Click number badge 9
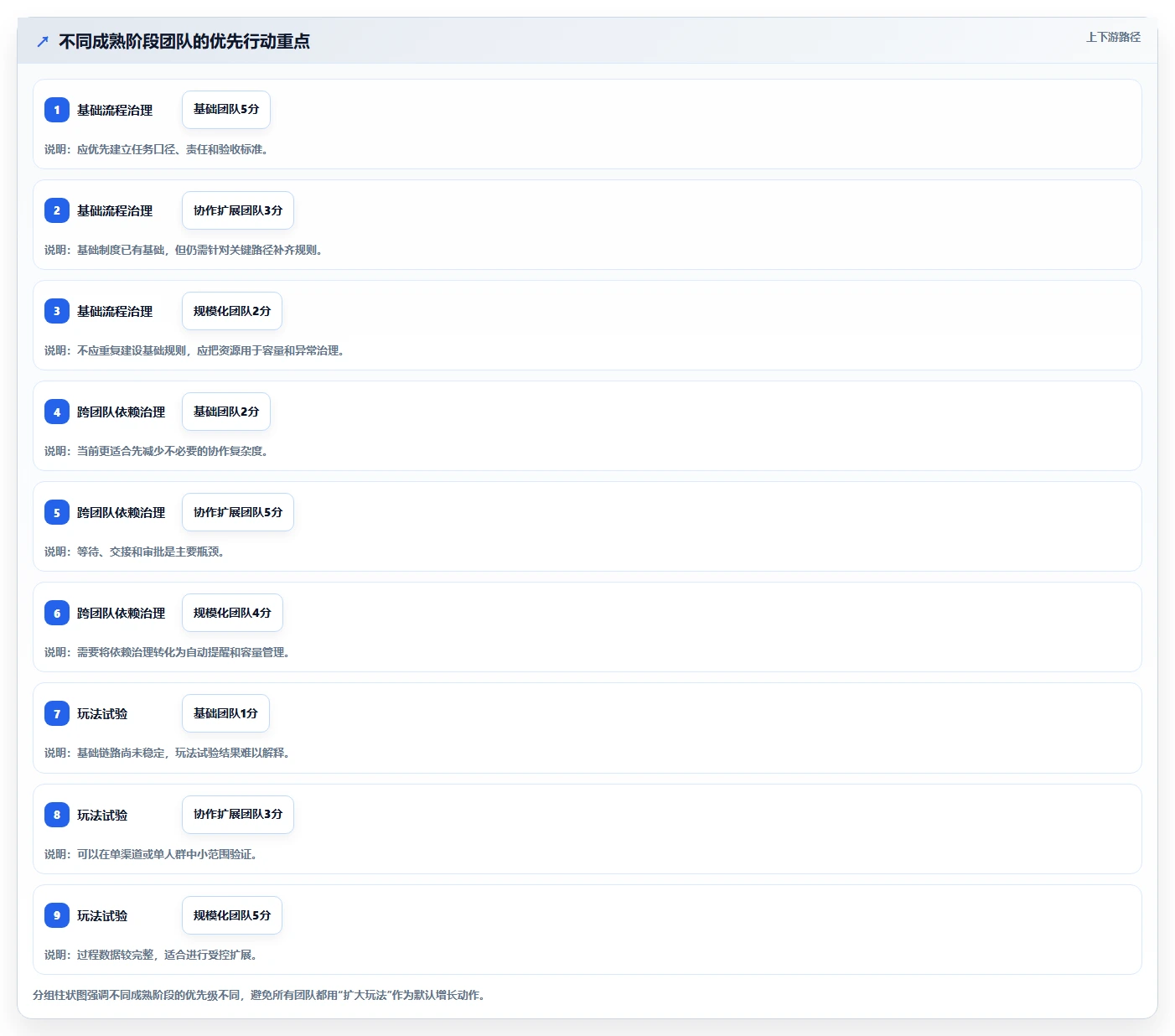 pyautogui.click(x=57, y=915)
